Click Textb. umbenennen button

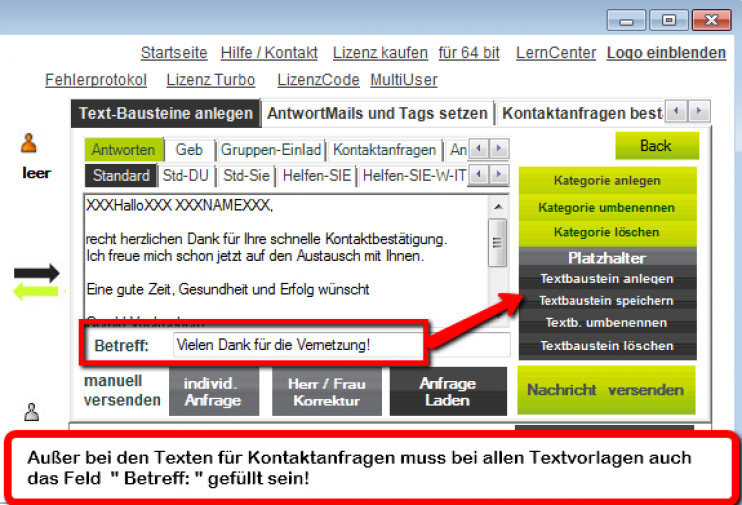(x=608, y=323)
